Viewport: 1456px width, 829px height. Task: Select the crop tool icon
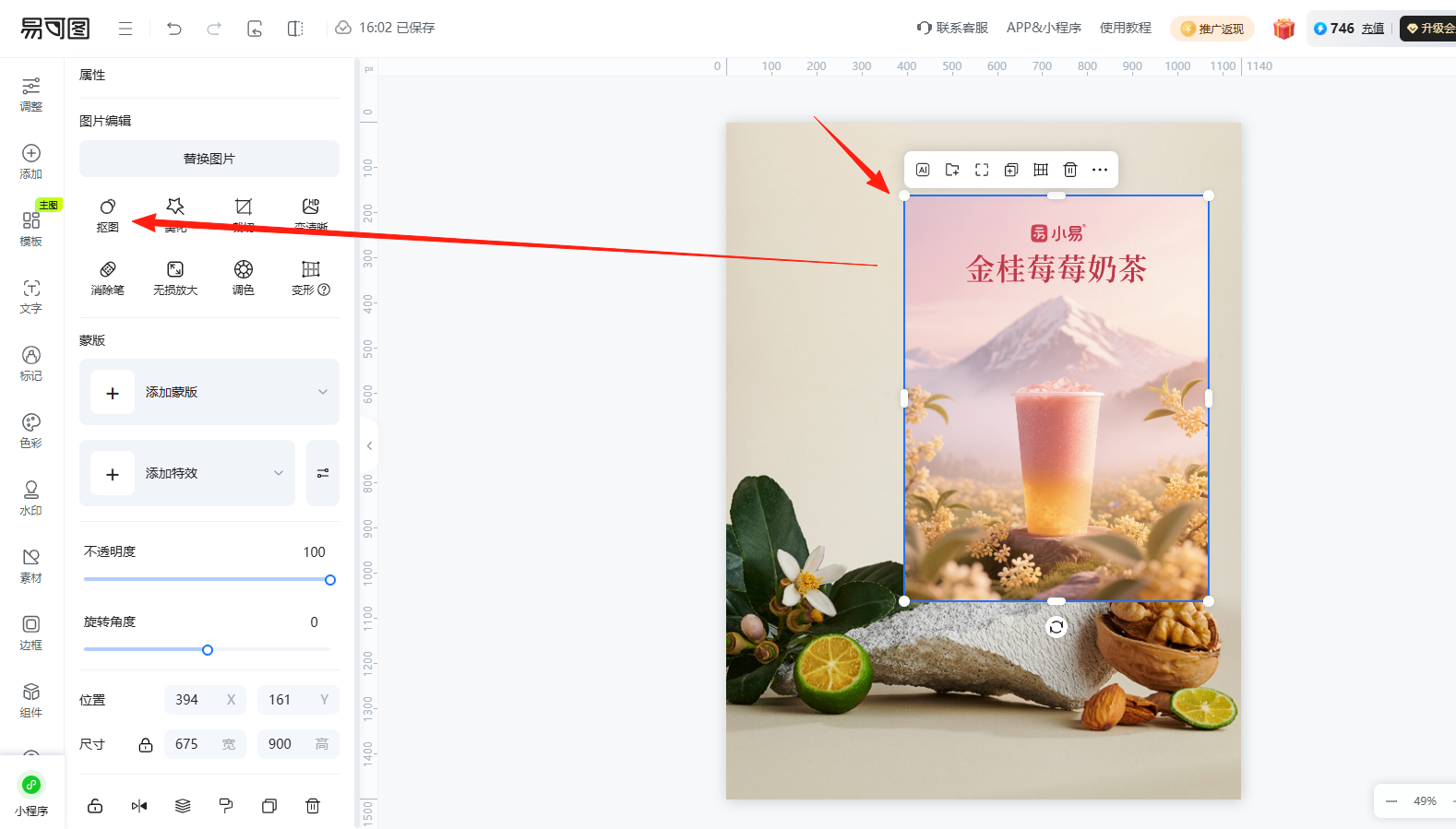point(244,215)
